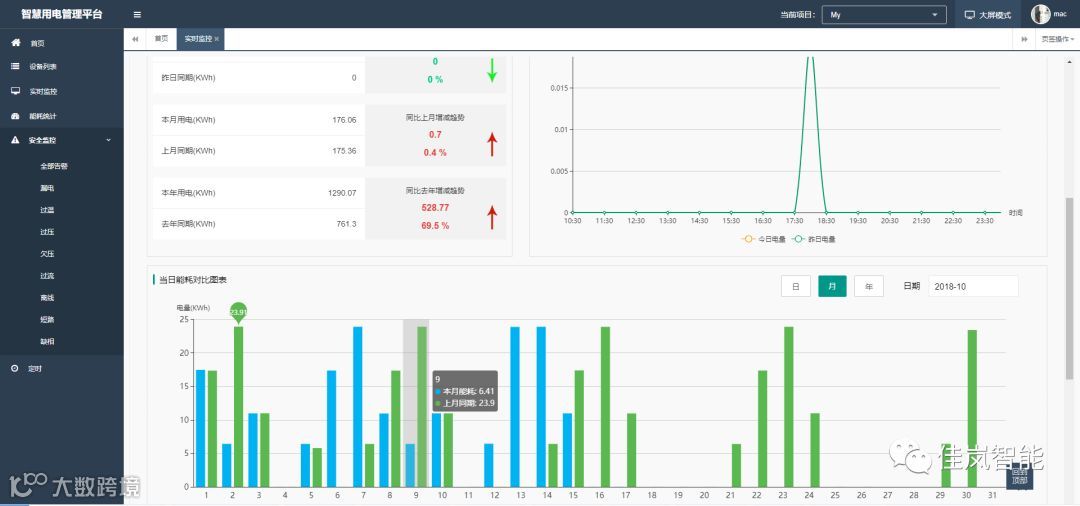The image size is (1080, 506).
Task: Select the 月 period button
Action: [832, 286]
